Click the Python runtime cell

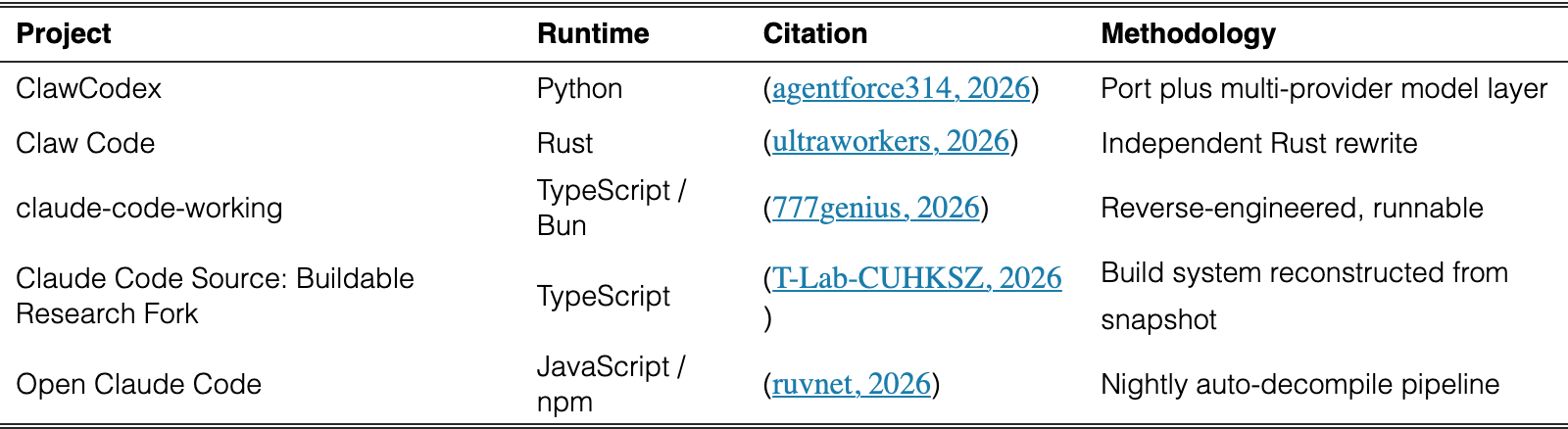click(x=579, y=88)
